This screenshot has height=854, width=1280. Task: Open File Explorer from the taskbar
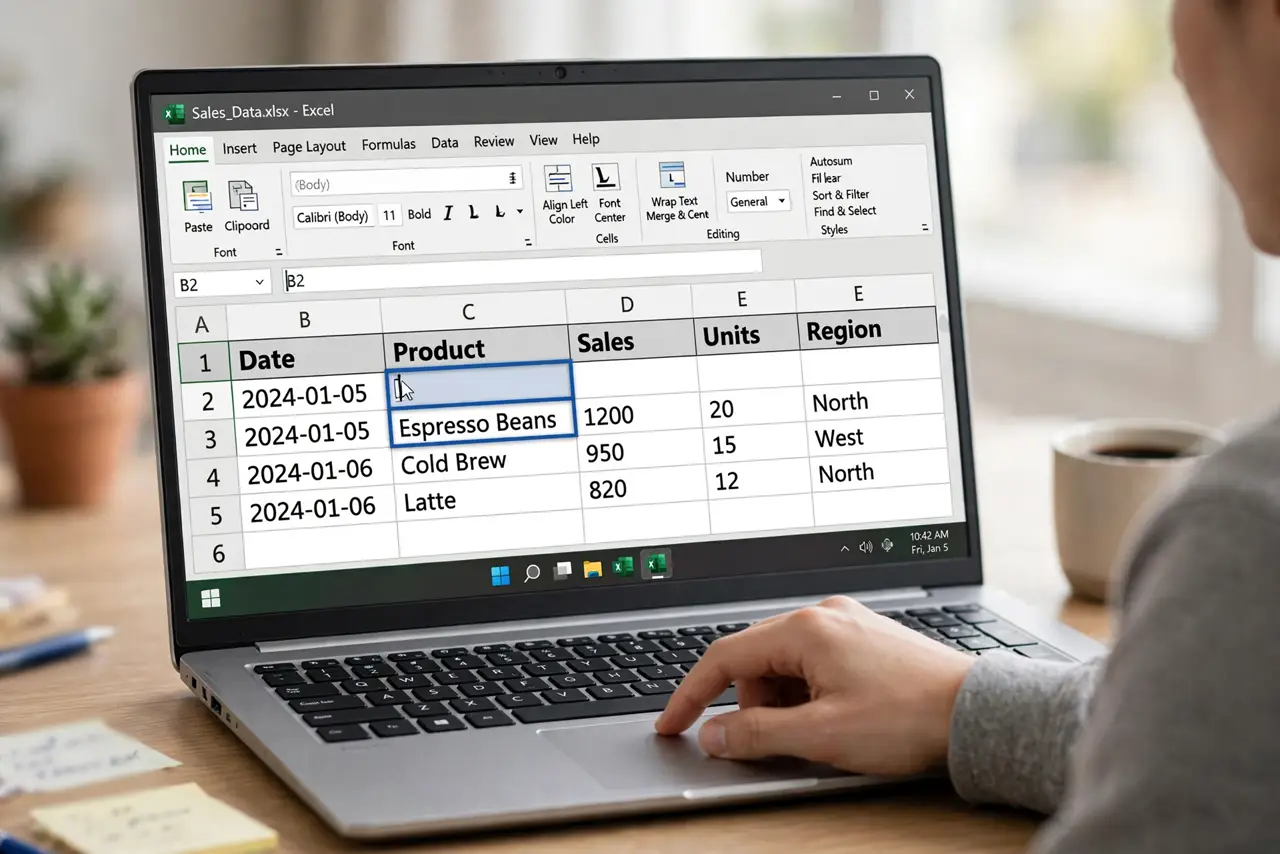pyautogui.click(x=593, y=569)
